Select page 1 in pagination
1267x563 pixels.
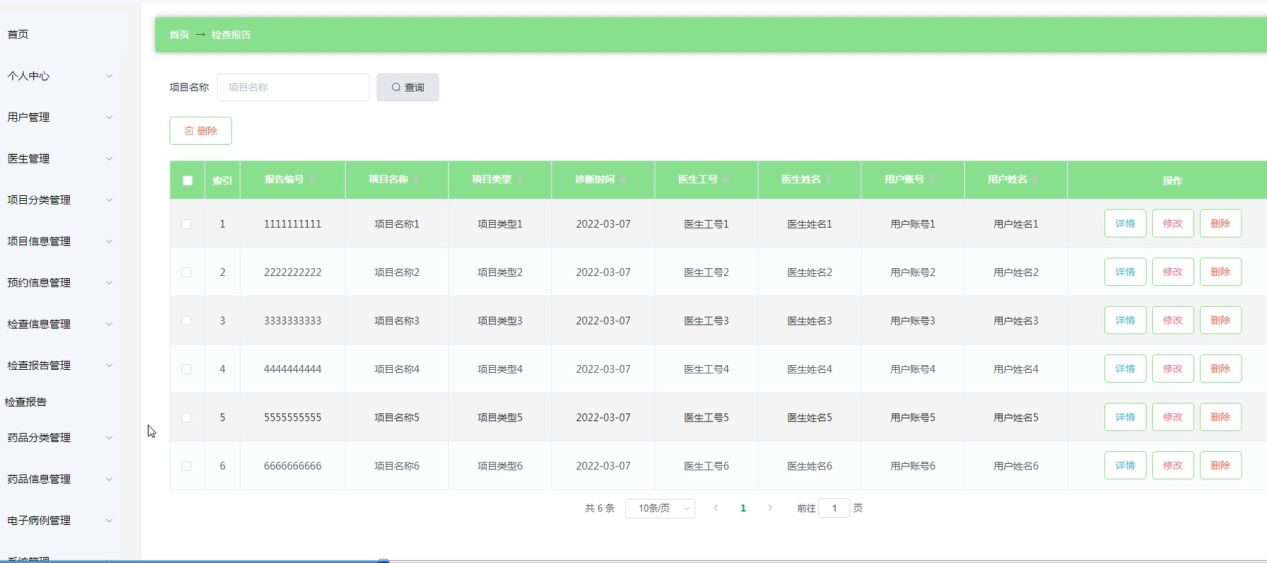(x=743, y=508)
